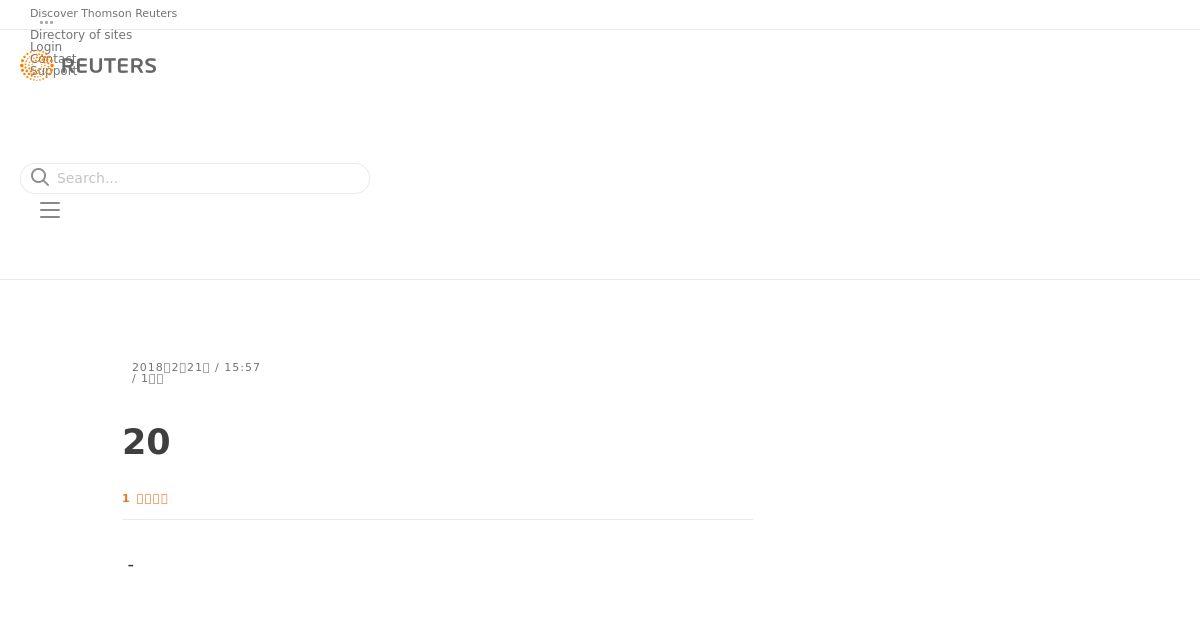1200x630 pixels.
Task: Go to the Login link
Action: (46, 47)
